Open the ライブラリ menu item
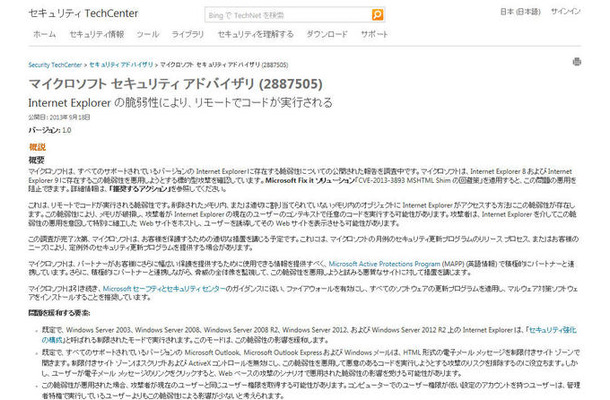 [188, 34]
